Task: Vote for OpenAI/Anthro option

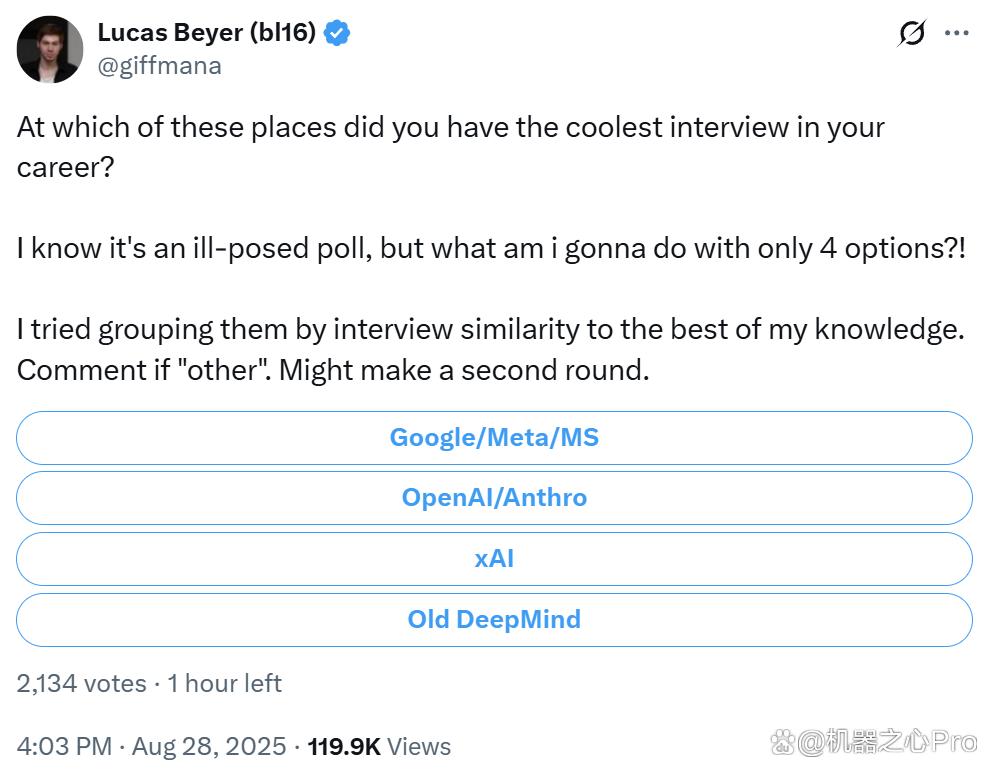Action: pos(494,498)
